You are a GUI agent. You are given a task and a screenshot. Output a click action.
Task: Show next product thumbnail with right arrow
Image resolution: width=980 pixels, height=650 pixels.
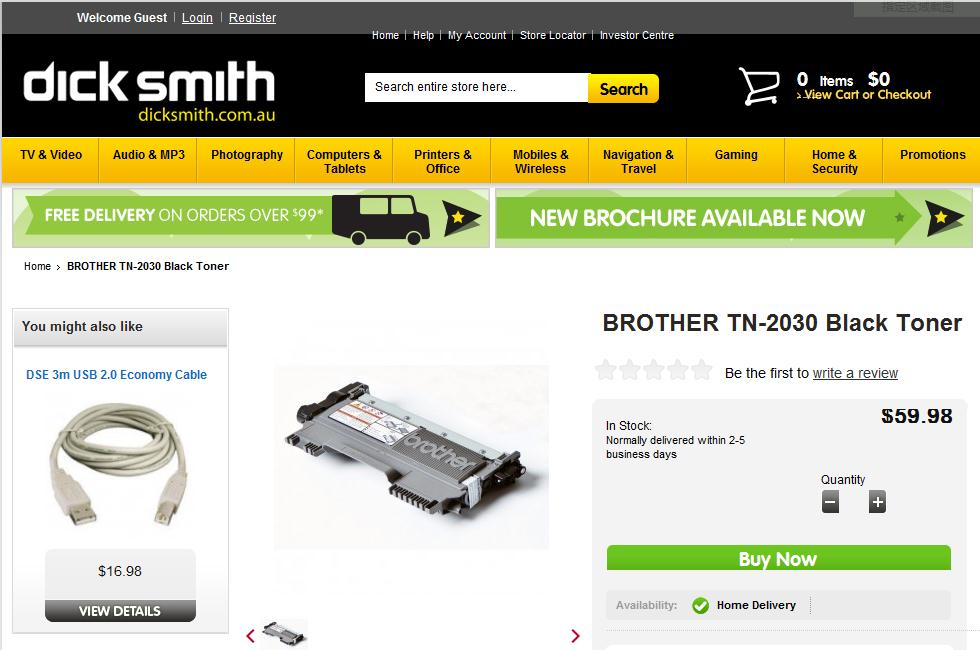575,636
